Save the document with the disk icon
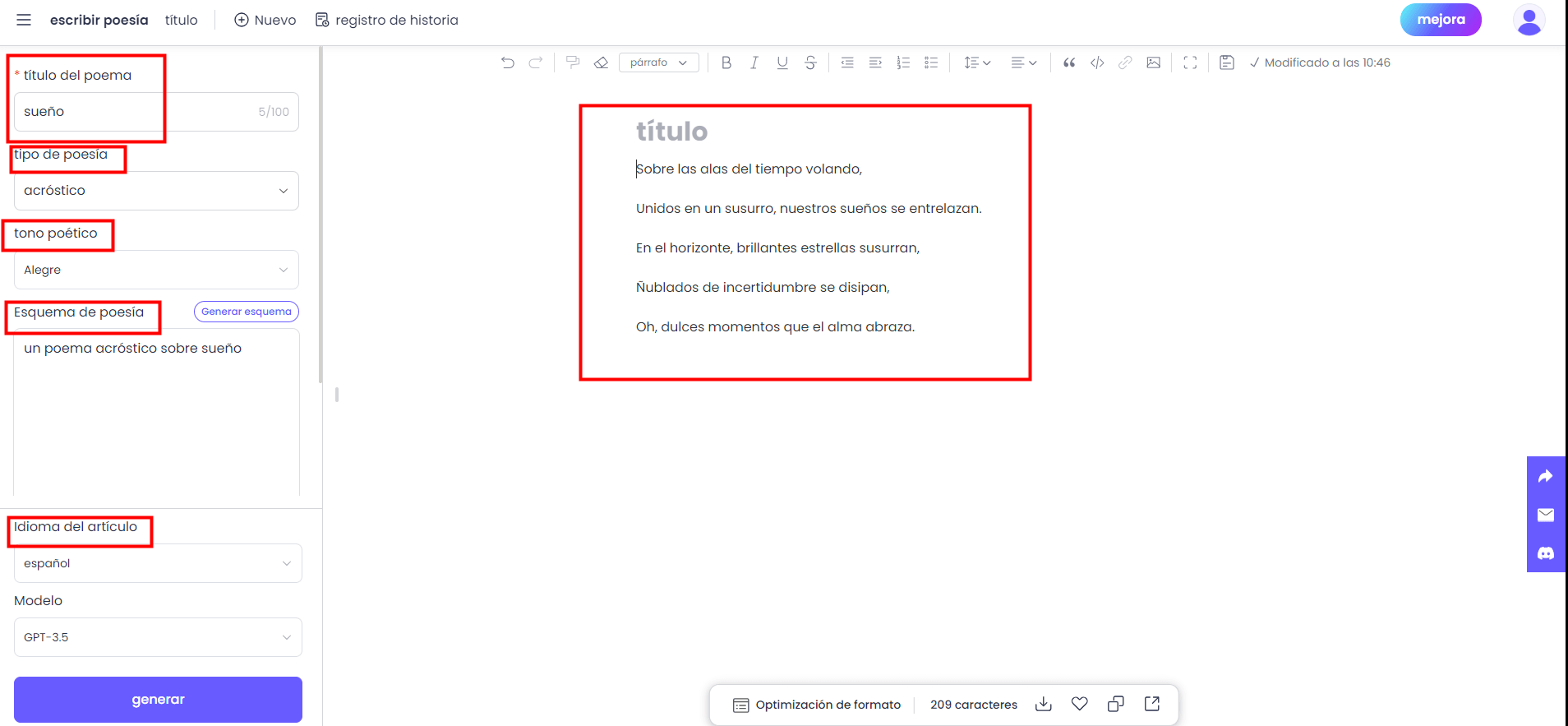The width and height of the screenshot is (1568, 726). (1227, 62)
